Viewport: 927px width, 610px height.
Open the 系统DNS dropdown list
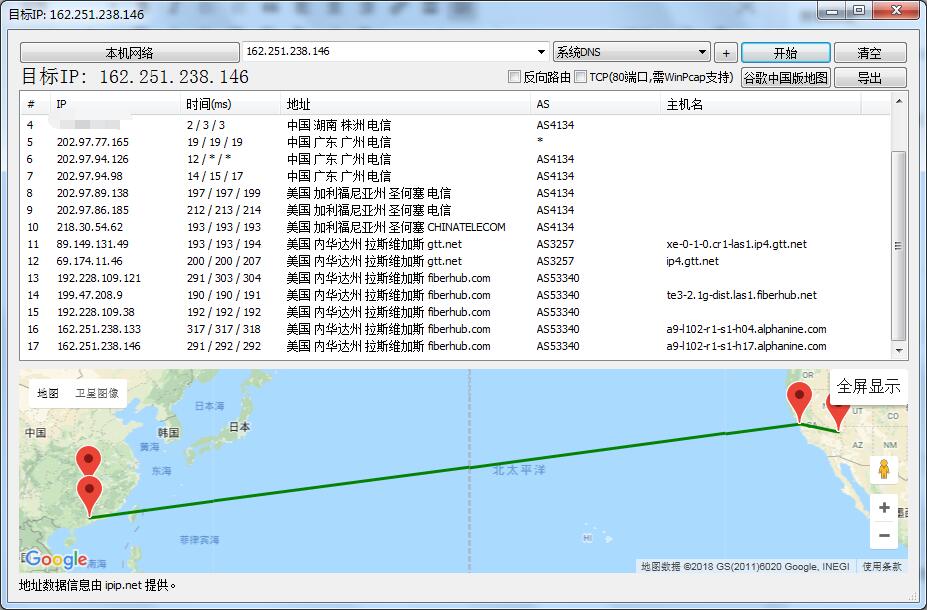703,52
